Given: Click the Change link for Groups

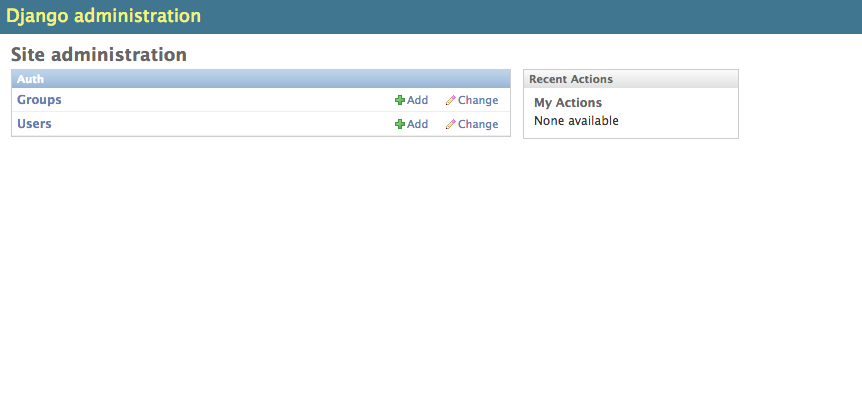Looking at the screenshot, I should click(478, 100).
